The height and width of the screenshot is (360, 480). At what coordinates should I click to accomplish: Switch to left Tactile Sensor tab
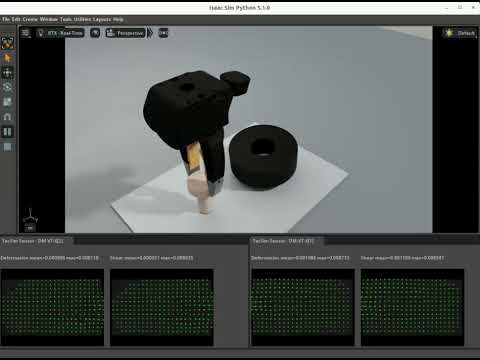pos(33,241)
